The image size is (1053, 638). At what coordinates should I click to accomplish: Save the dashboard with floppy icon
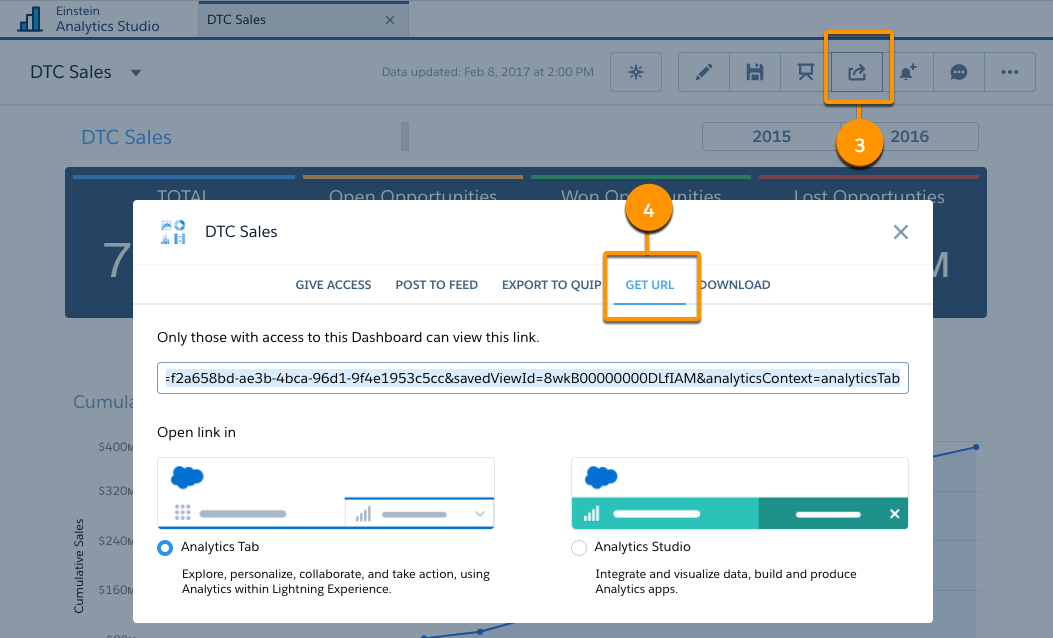point(755,72)
